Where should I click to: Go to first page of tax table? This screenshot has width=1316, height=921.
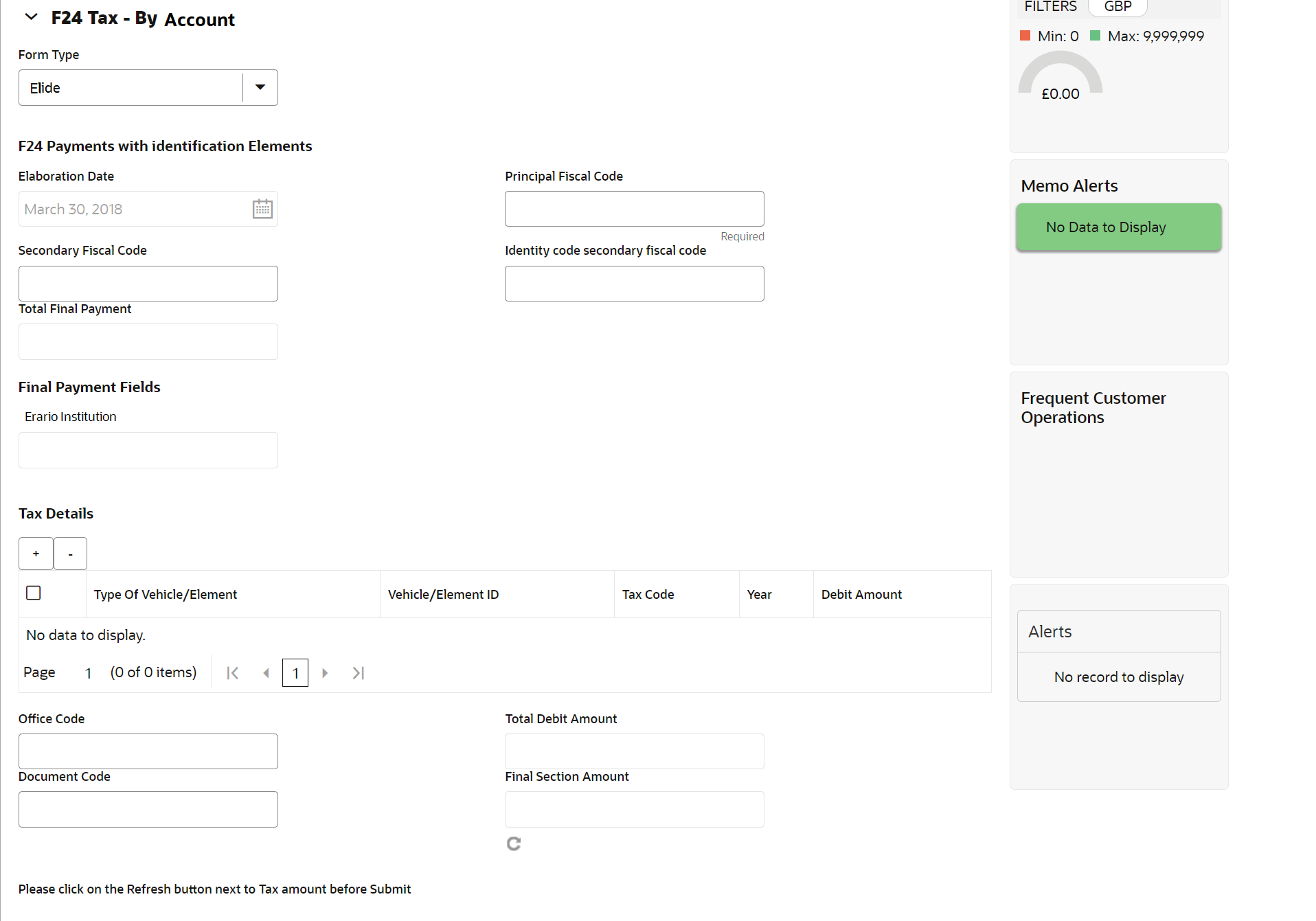233,673
